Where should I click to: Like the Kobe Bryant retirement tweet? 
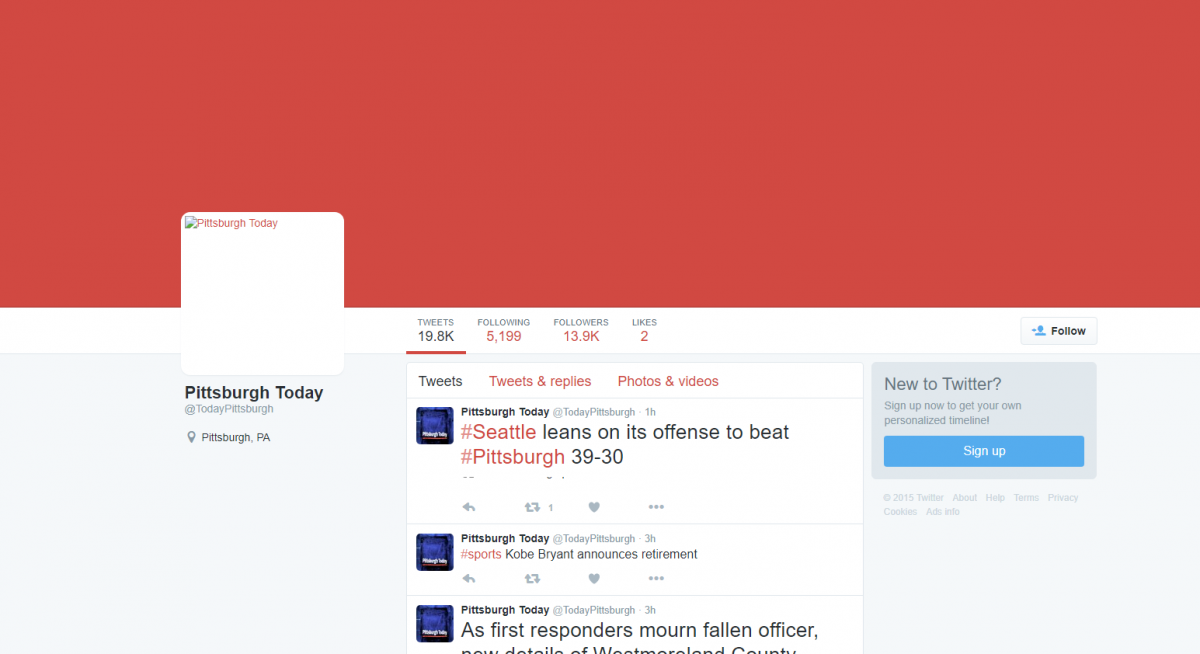pyautogui.click(x=594, y=578)
